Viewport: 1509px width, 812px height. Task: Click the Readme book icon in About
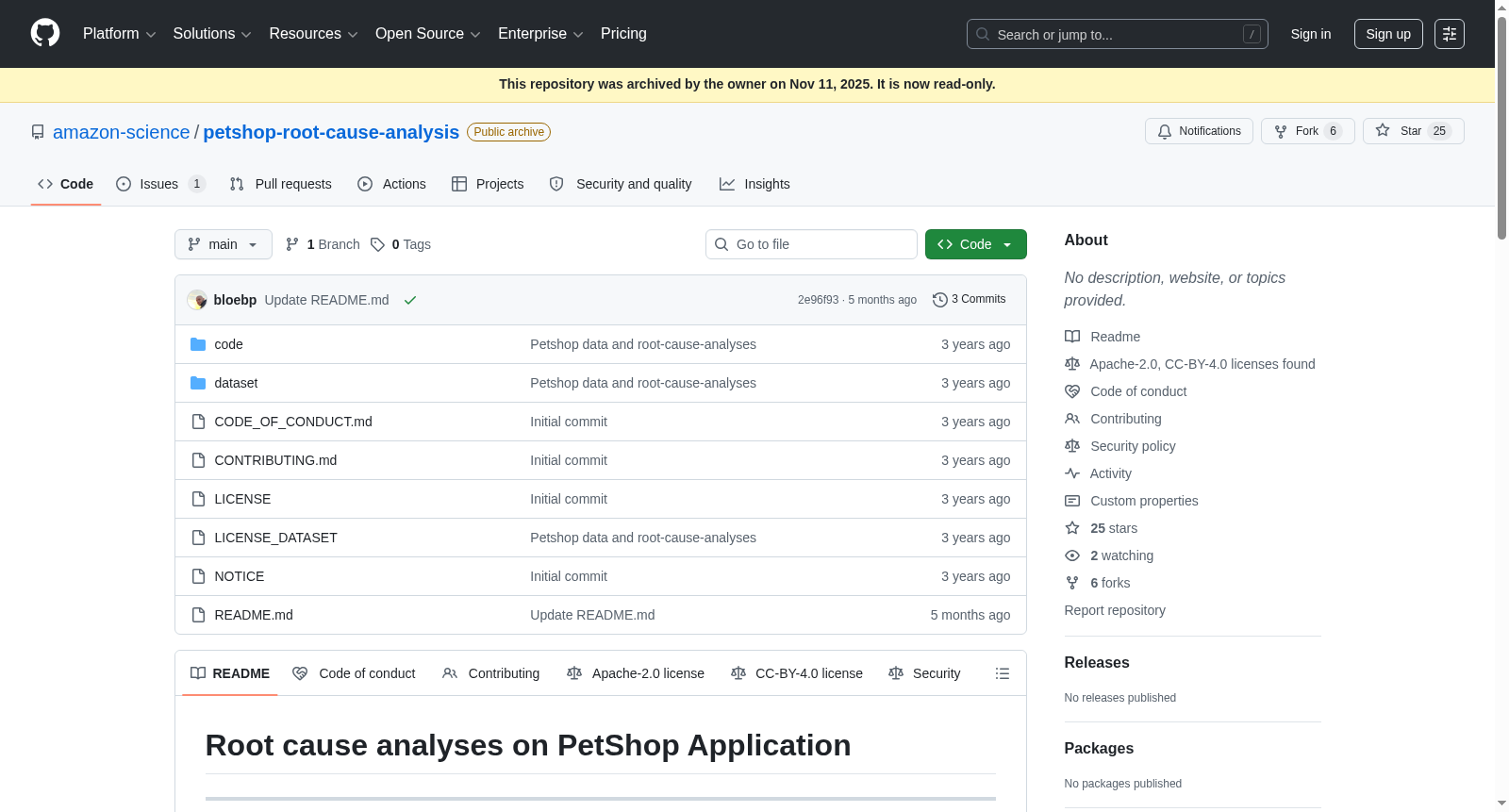[1072, 337]
